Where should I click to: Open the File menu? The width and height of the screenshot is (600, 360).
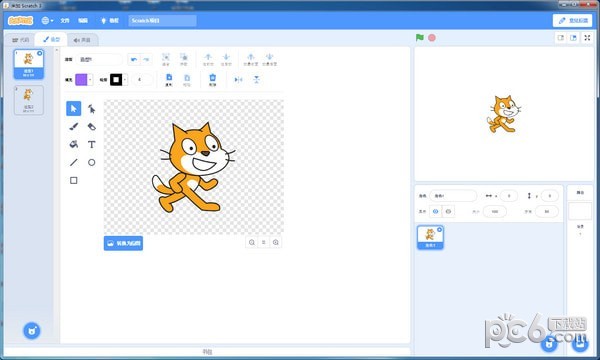pos(65,20)
